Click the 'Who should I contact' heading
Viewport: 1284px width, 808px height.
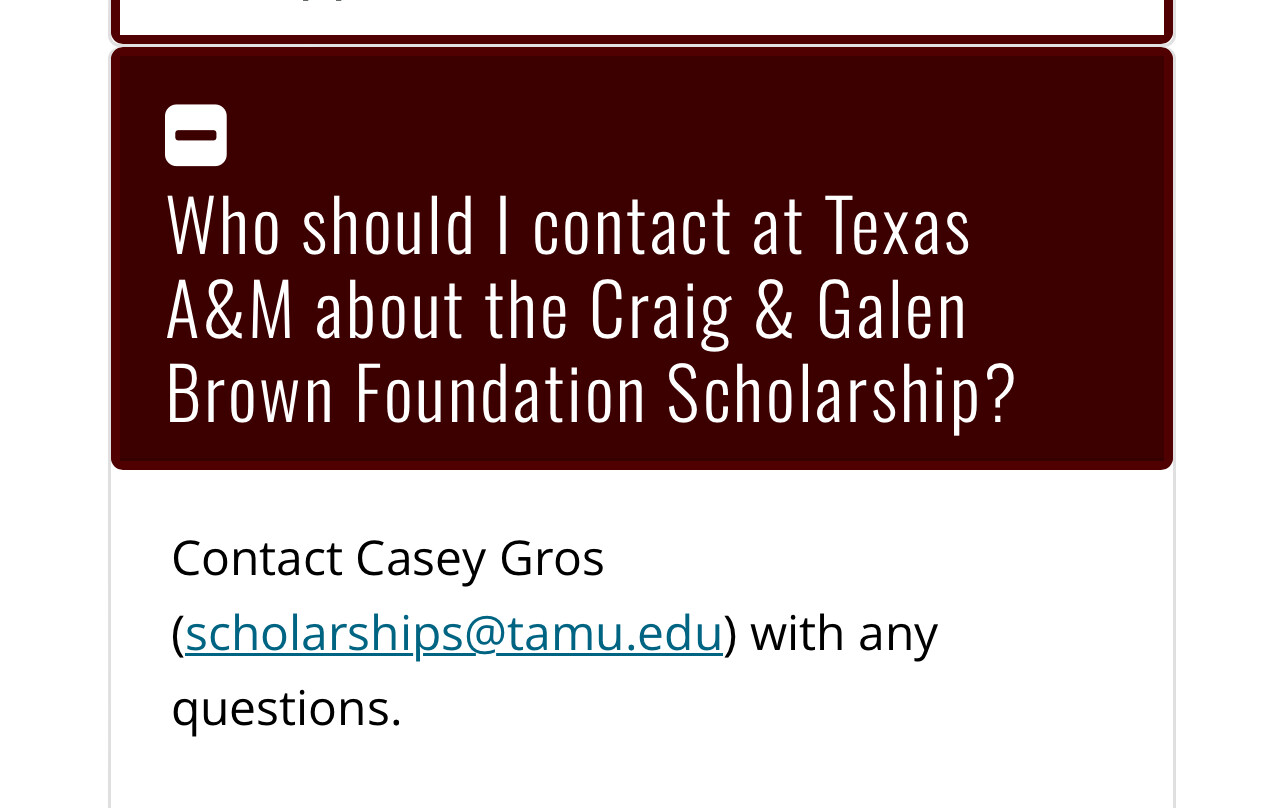click(591, 308)
